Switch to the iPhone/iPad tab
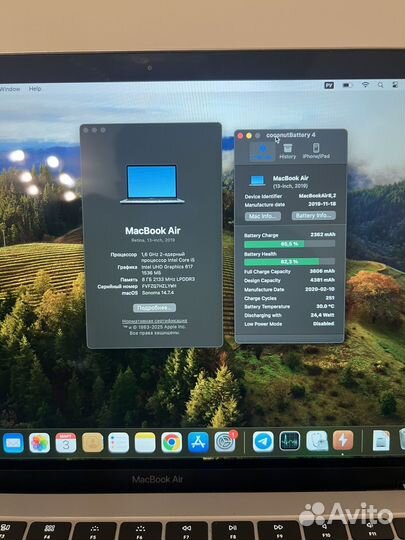Viewport: 405px width, 540px height. point(316,152)
